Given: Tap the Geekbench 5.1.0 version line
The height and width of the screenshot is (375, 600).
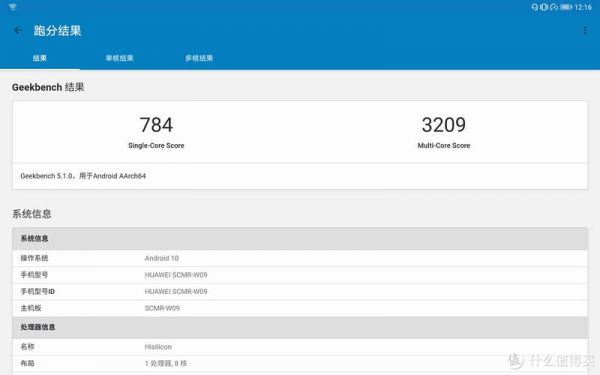Looking at the screenshot, I should 83,176.
